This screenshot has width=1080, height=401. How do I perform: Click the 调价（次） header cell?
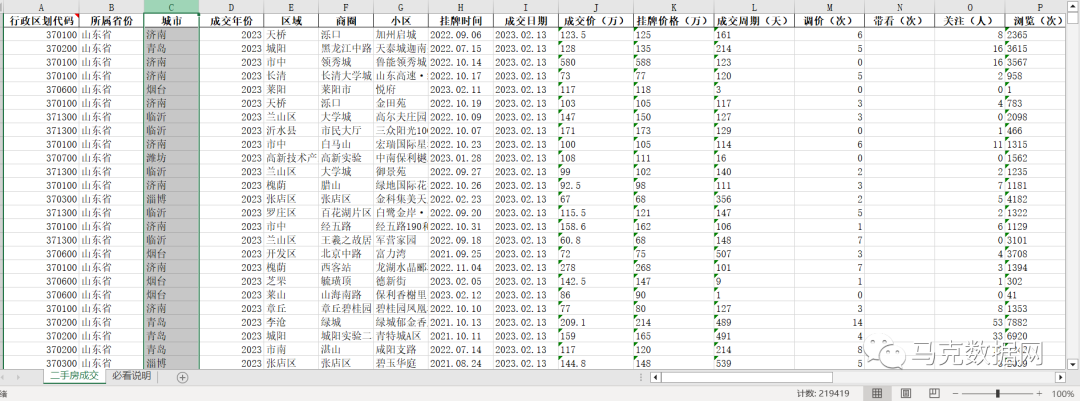point(829,21)
